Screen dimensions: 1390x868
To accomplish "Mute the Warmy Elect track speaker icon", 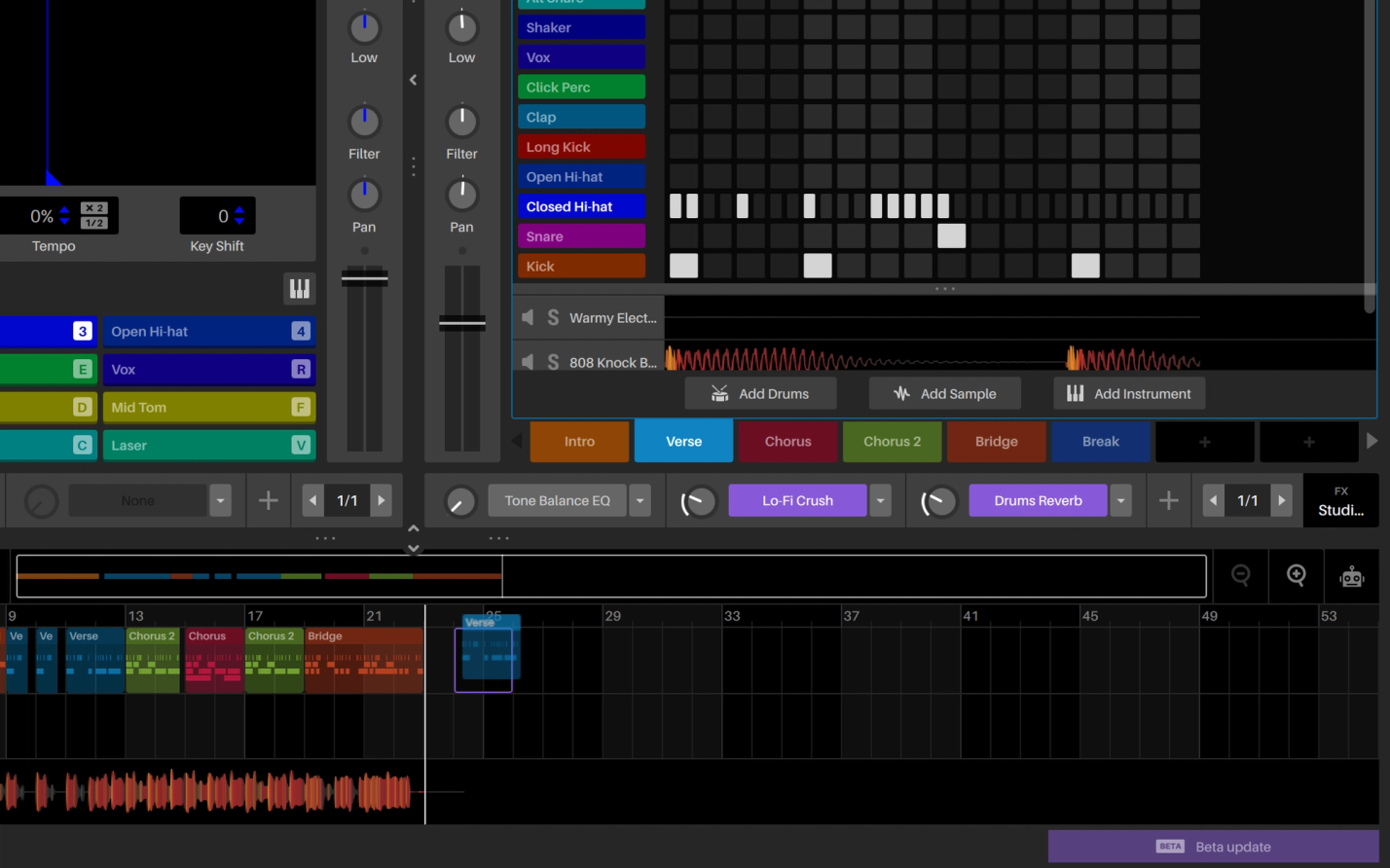I will point(527,317).
